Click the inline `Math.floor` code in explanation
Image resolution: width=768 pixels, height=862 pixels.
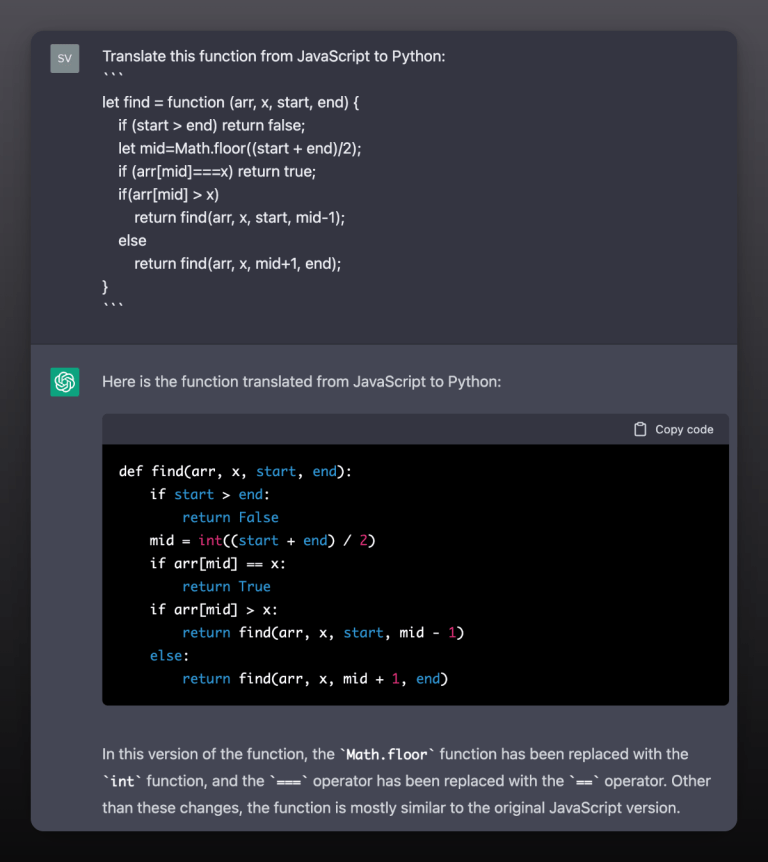pos(387,755)
